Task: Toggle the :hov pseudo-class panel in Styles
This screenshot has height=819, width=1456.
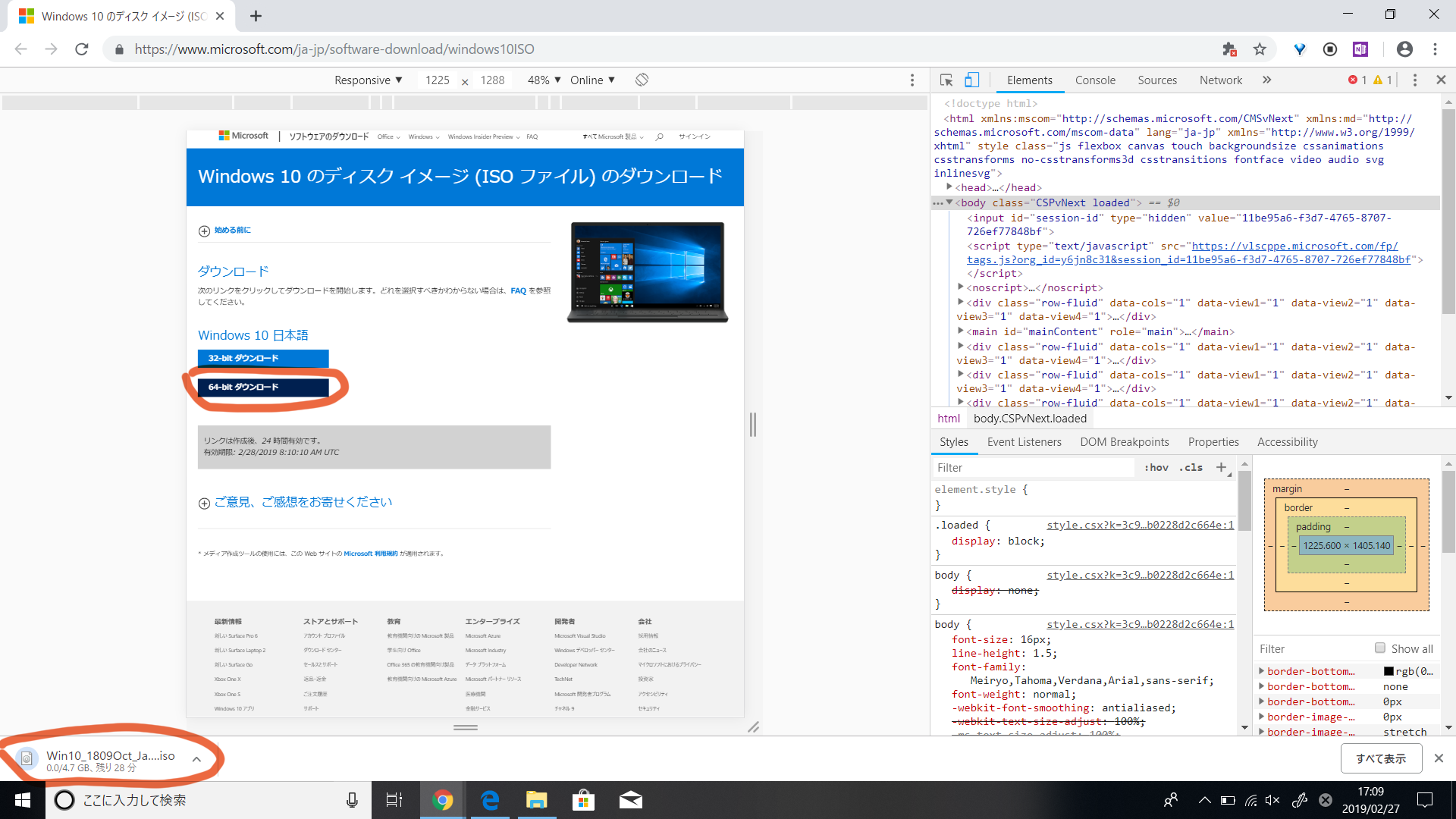Action: point(1156,467)
